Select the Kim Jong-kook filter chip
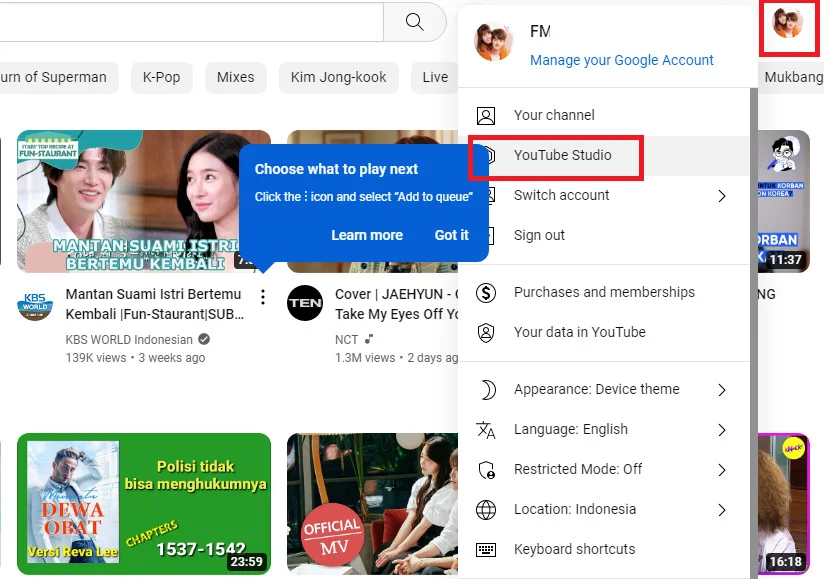This screenshot has height=579, width=824. [338, 77]
